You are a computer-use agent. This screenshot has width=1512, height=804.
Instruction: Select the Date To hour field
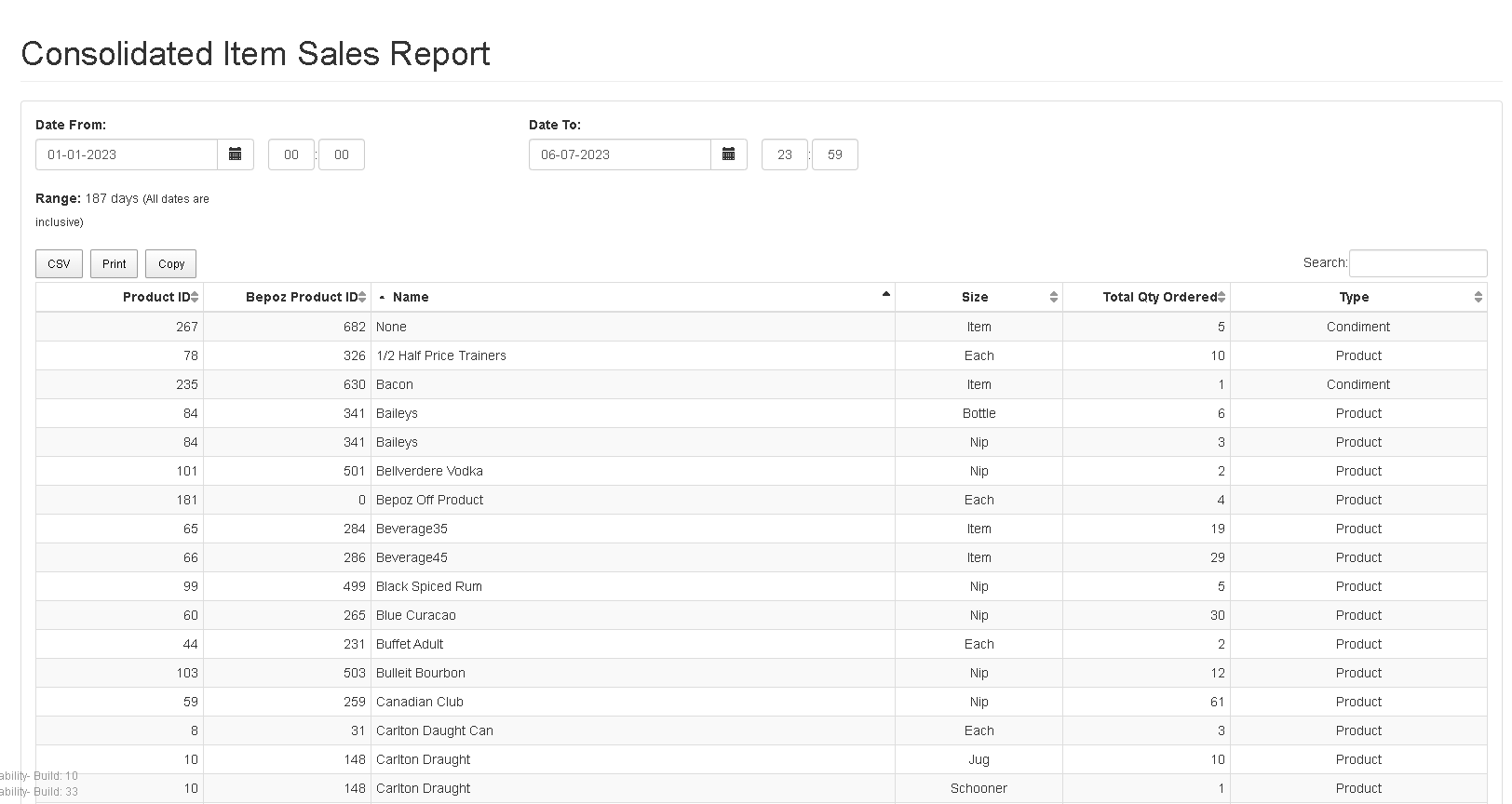(785, 154)
